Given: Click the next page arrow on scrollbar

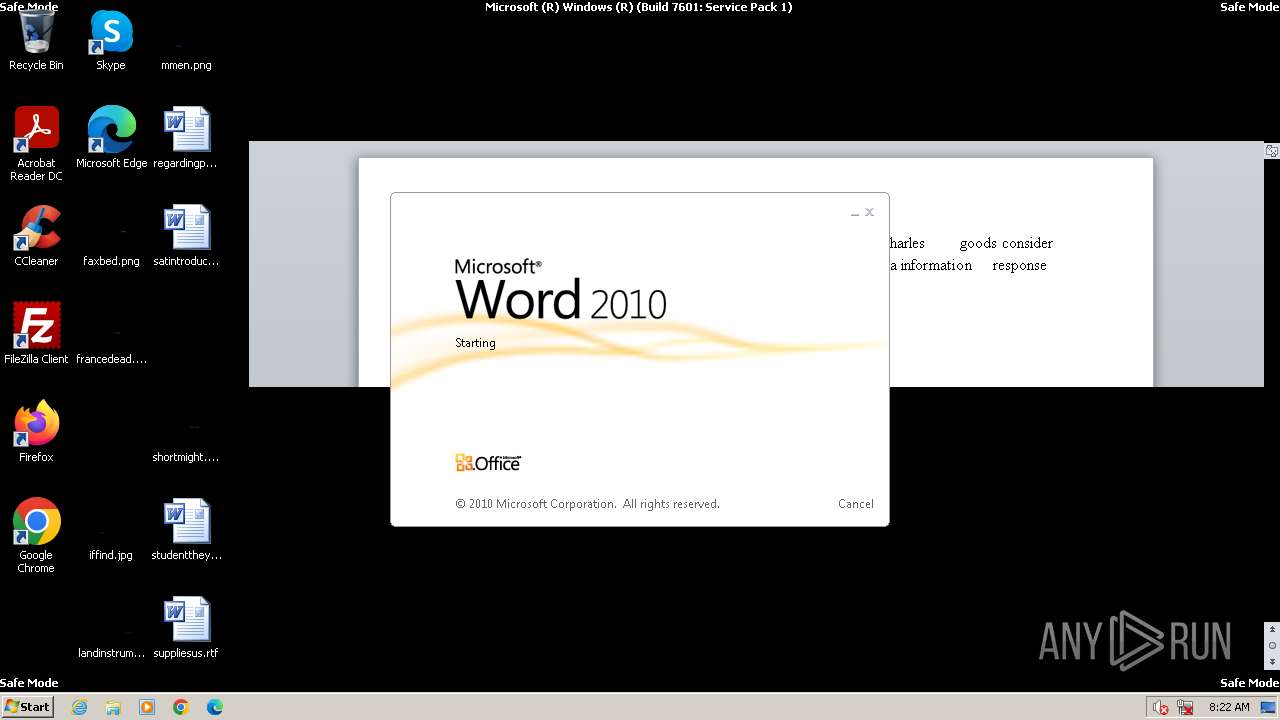Looking at the screenshot, I should click(1272, 662).
